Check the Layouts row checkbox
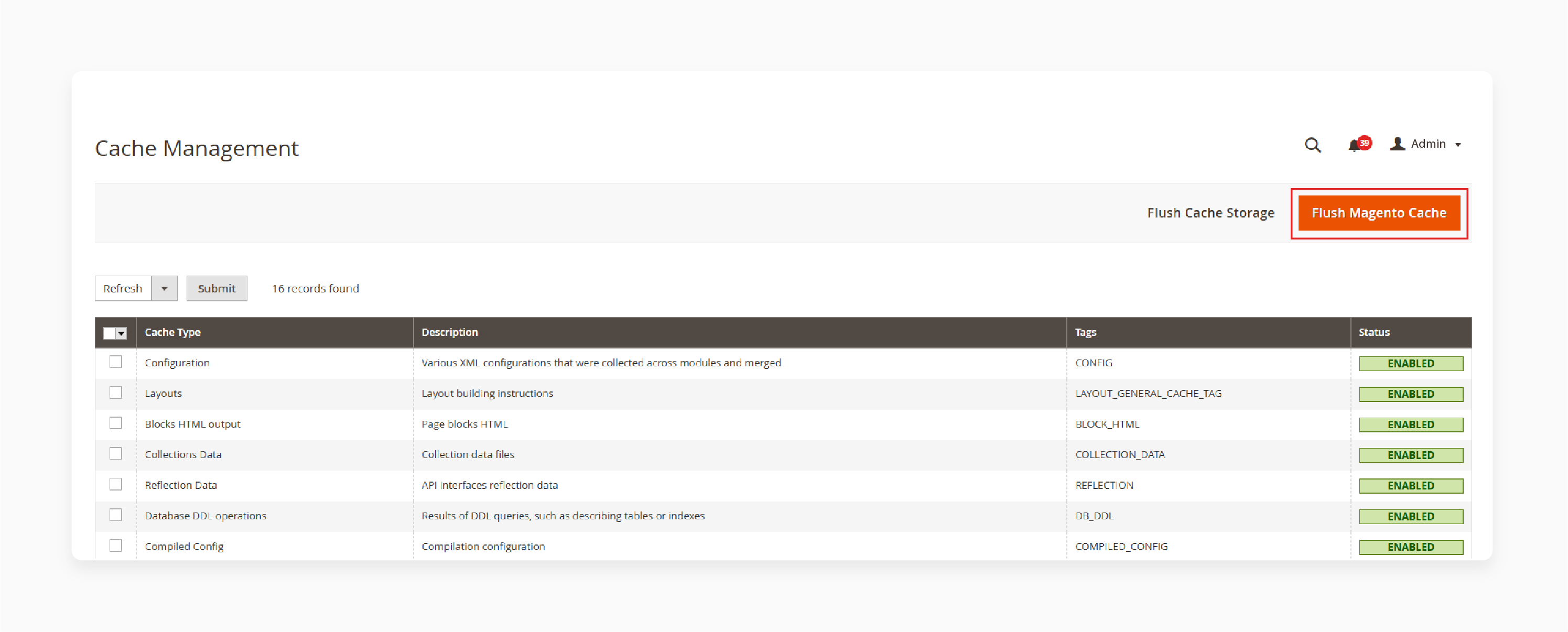This screenshot has width=1568, height=632. tap(116, 393)
